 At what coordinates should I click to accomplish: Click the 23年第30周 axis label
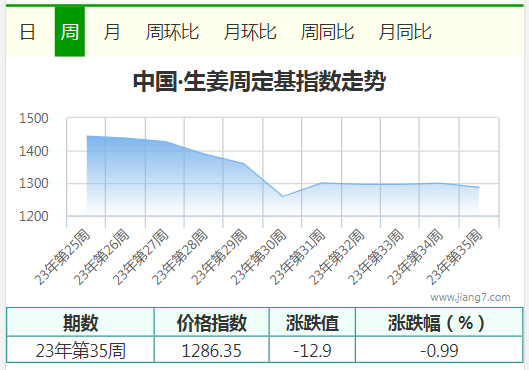258,257
